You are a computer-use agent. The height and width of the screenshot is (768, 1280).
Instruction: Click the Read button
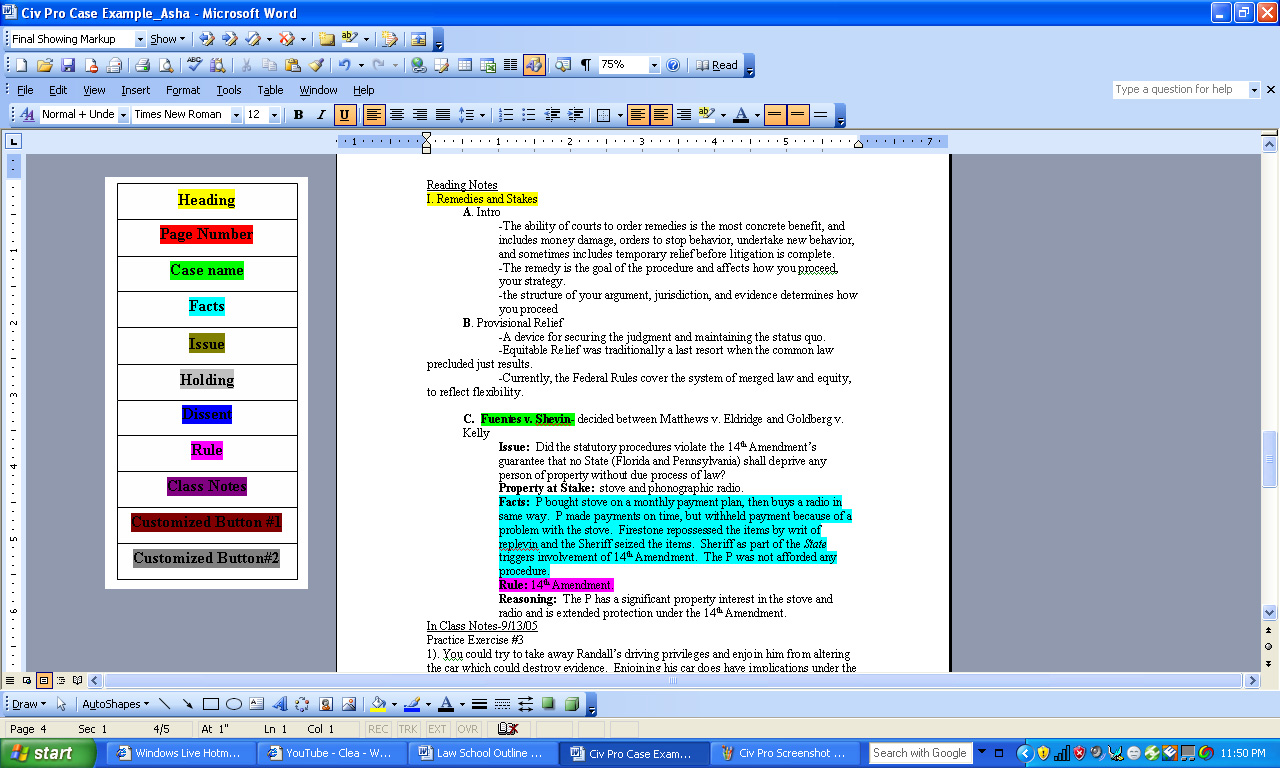point(717,65)
